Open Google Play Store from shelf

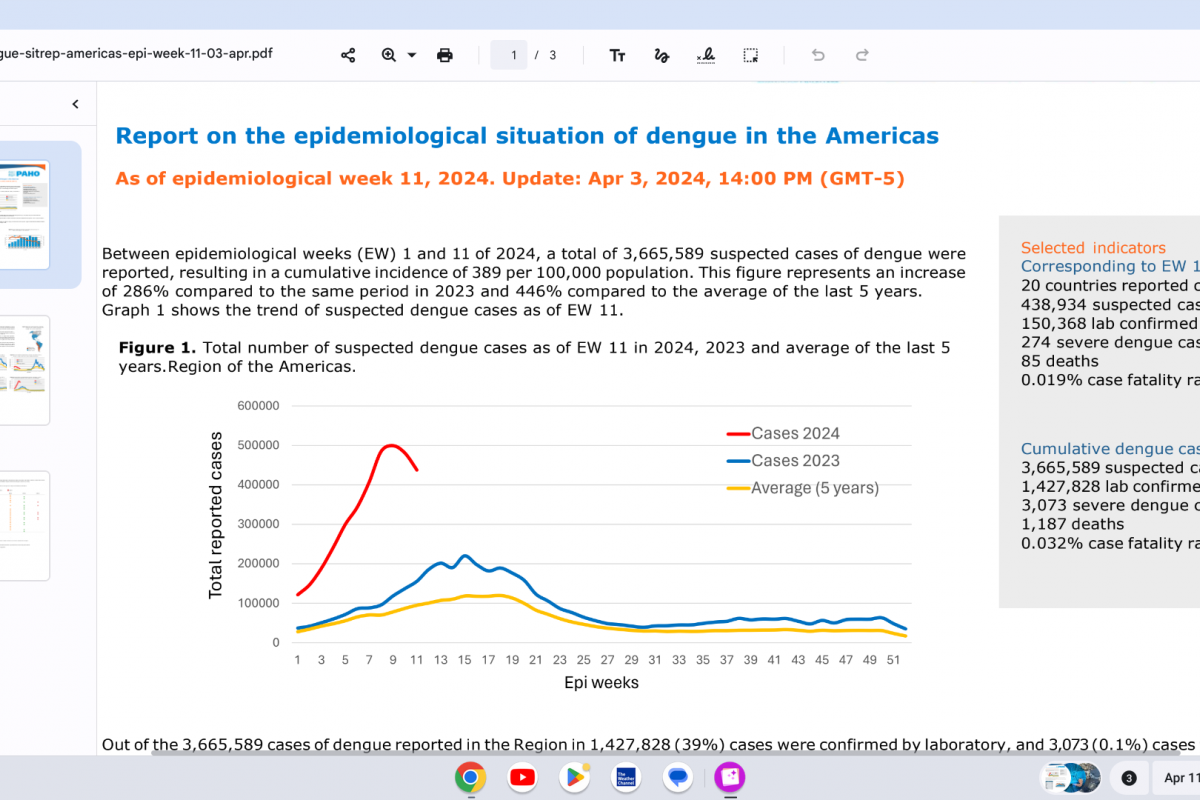pyautogui.click(x=574, y=777)
